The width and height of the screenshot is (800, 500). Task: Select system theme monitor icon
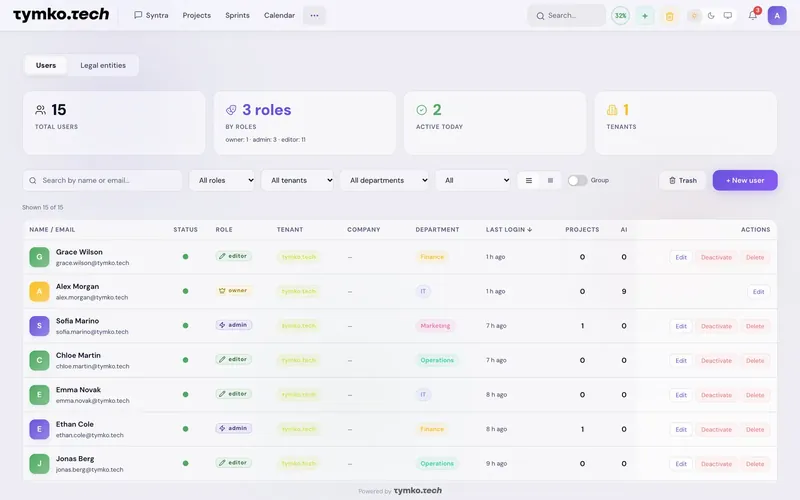click(x=728, y=16)
